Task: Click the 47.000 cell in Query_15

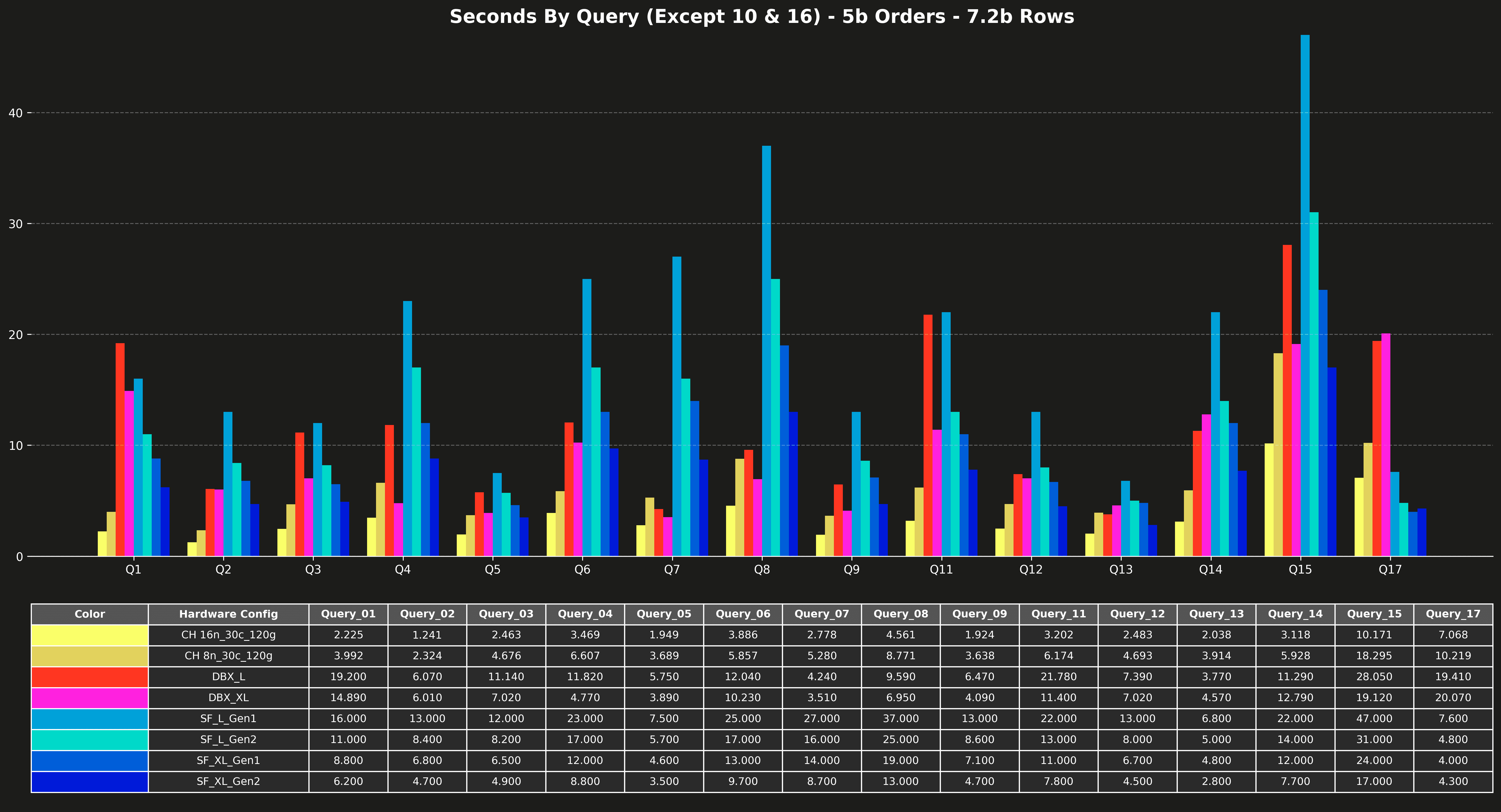Action: pyautogui.click(x=1374, y=719)
